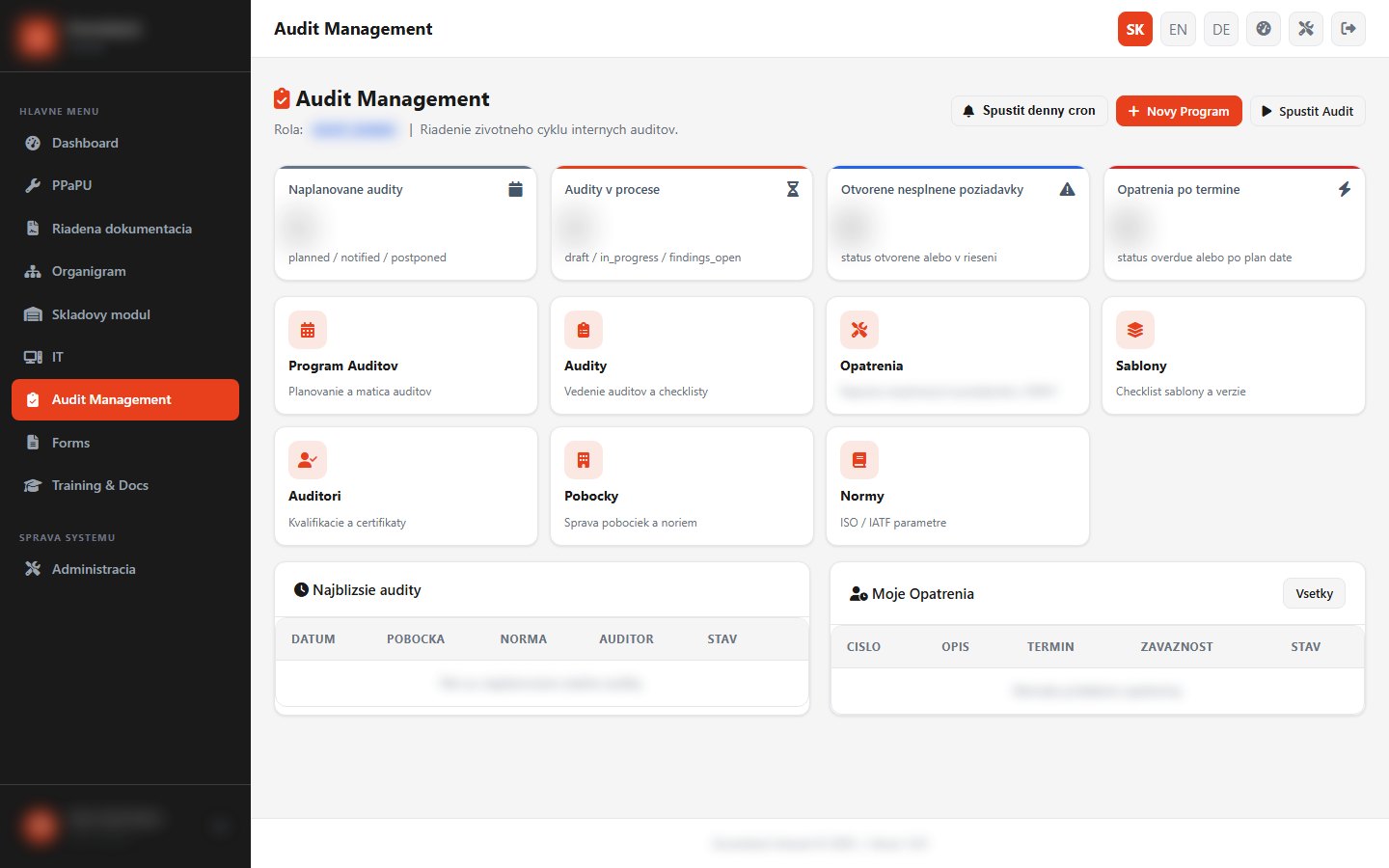
Task: Click ZAVAZNOST column header
Action: pos(1177,647)
